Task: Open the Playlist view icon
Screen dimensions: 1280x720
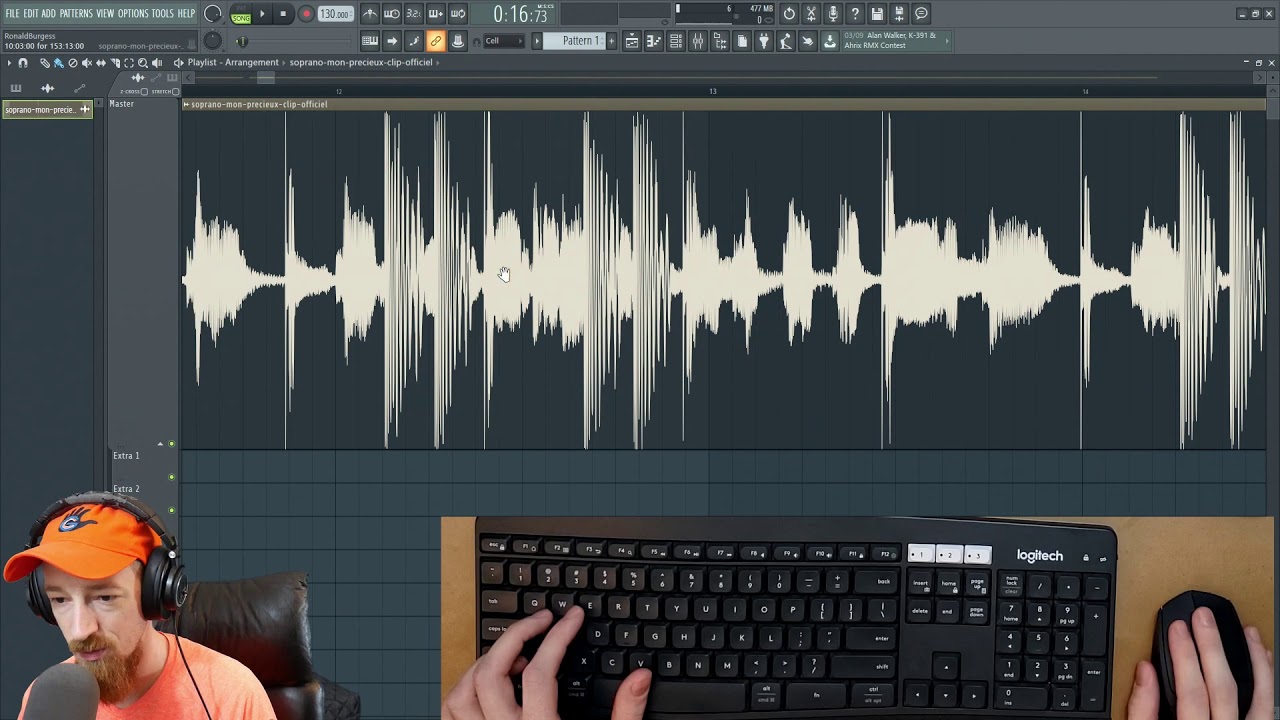Action: pyautogui.click(x=632, y=41)
